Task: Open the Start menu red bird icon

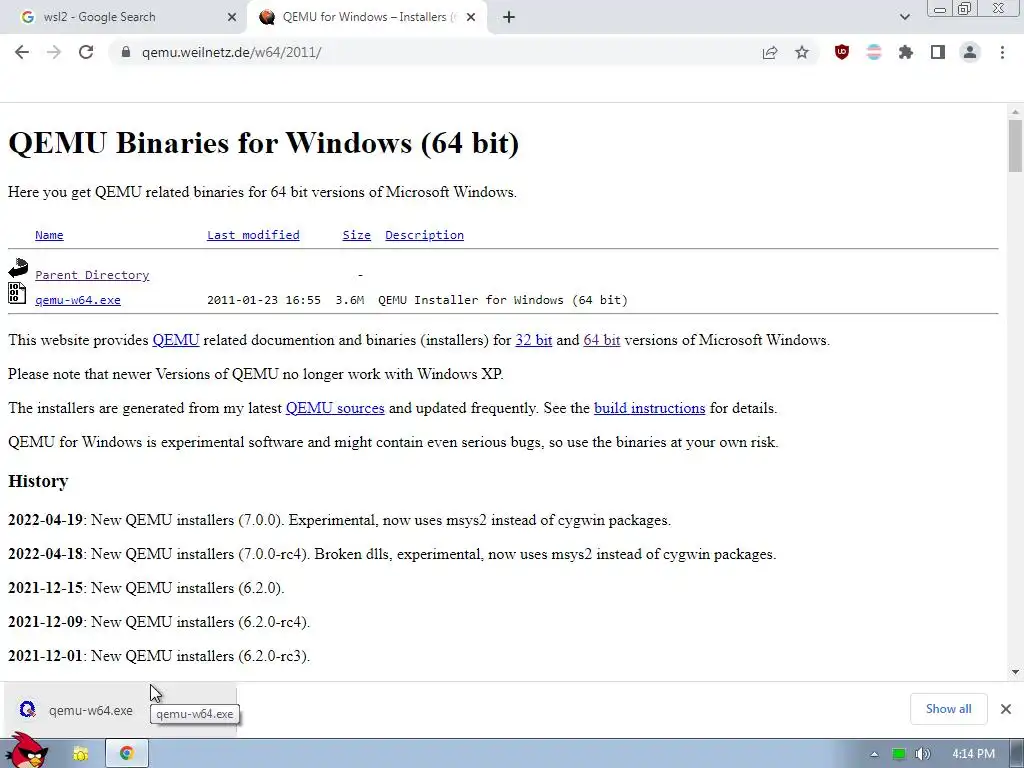Action: pos(27,752)
